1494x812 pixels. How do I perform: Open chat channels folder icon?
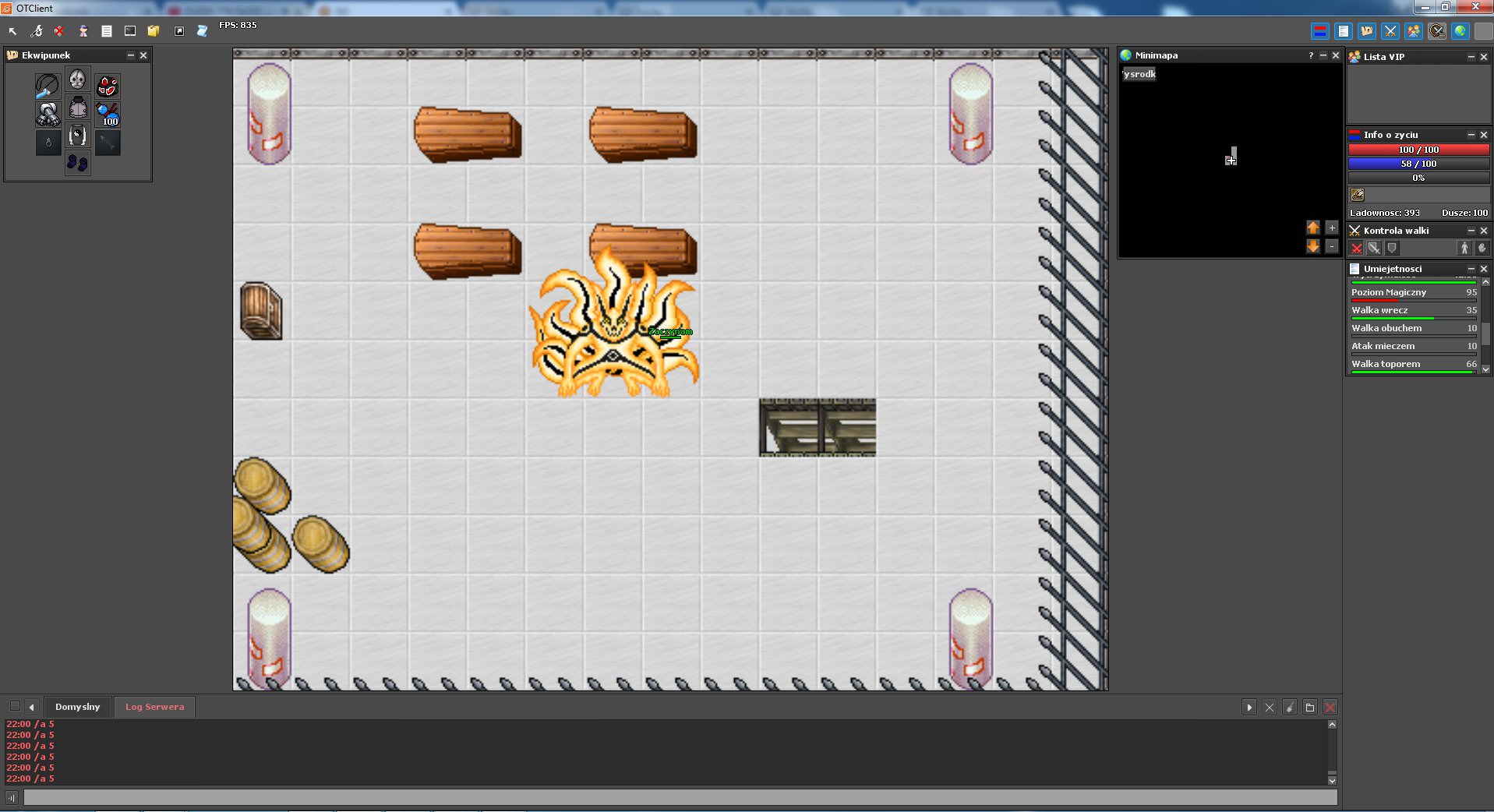(1310, 708)
